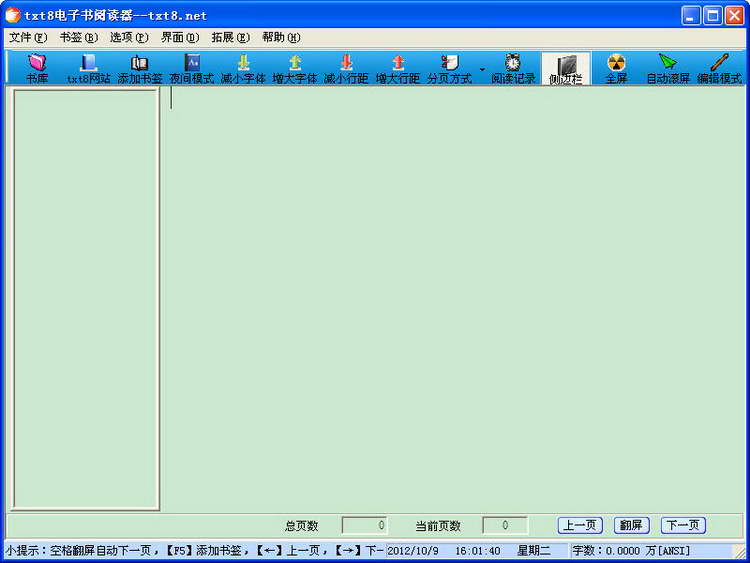Open 阅读记录 reading history
750x563 pixels.
pyautogui.click(x=513, y=68)
